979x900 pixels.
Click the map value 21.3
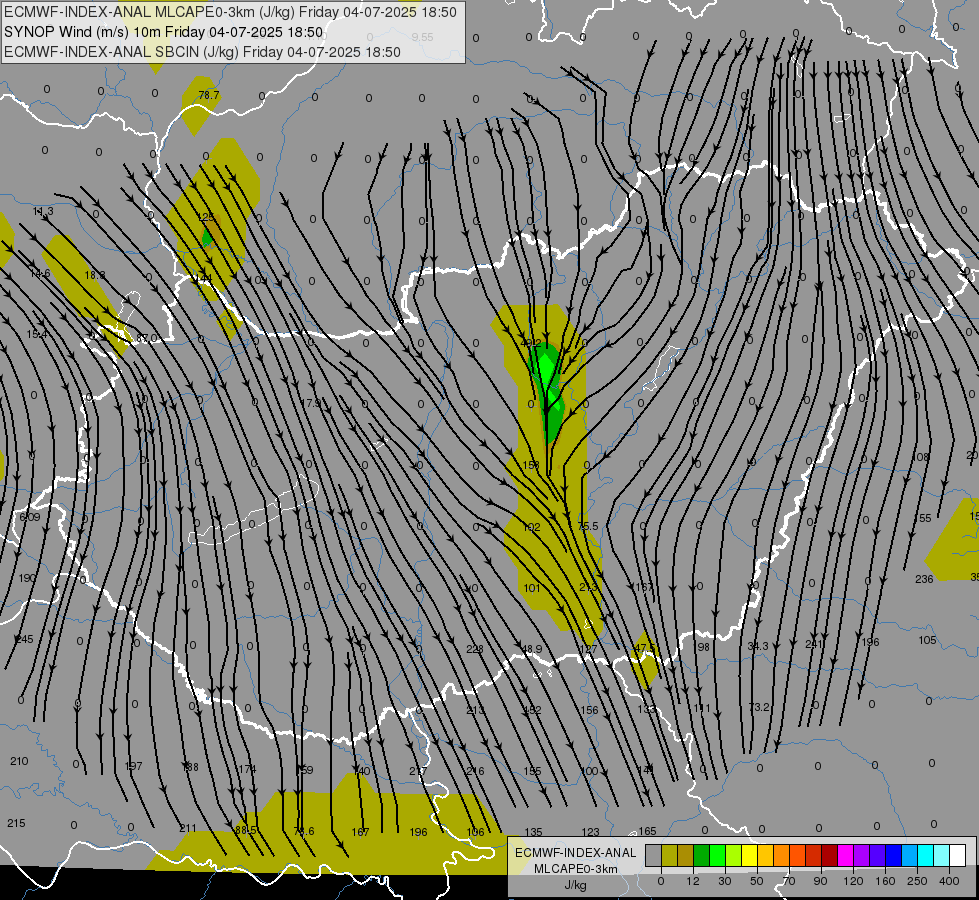(588, 587)
